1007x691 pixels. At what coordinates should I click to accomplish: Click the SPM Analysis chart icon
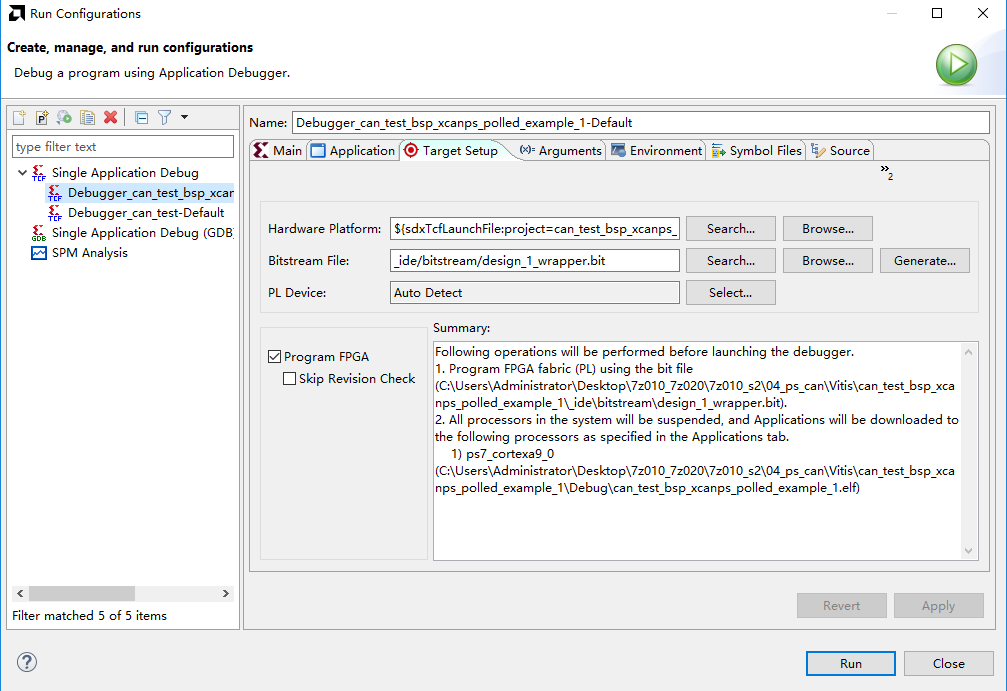click(x=39, y=253)
